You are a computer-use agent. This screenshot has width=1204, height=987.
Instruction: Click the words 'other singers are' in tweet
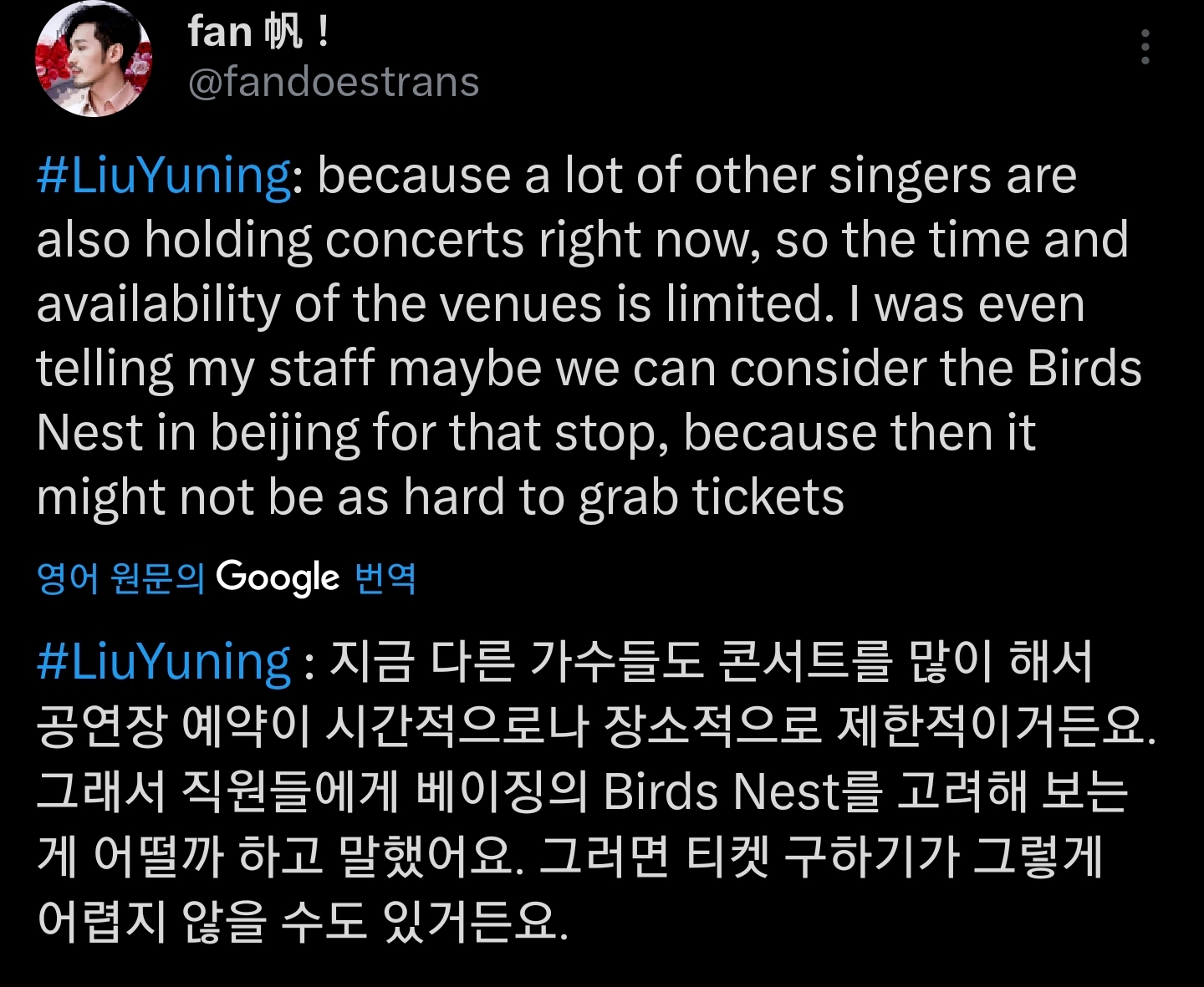click(885, 176)
